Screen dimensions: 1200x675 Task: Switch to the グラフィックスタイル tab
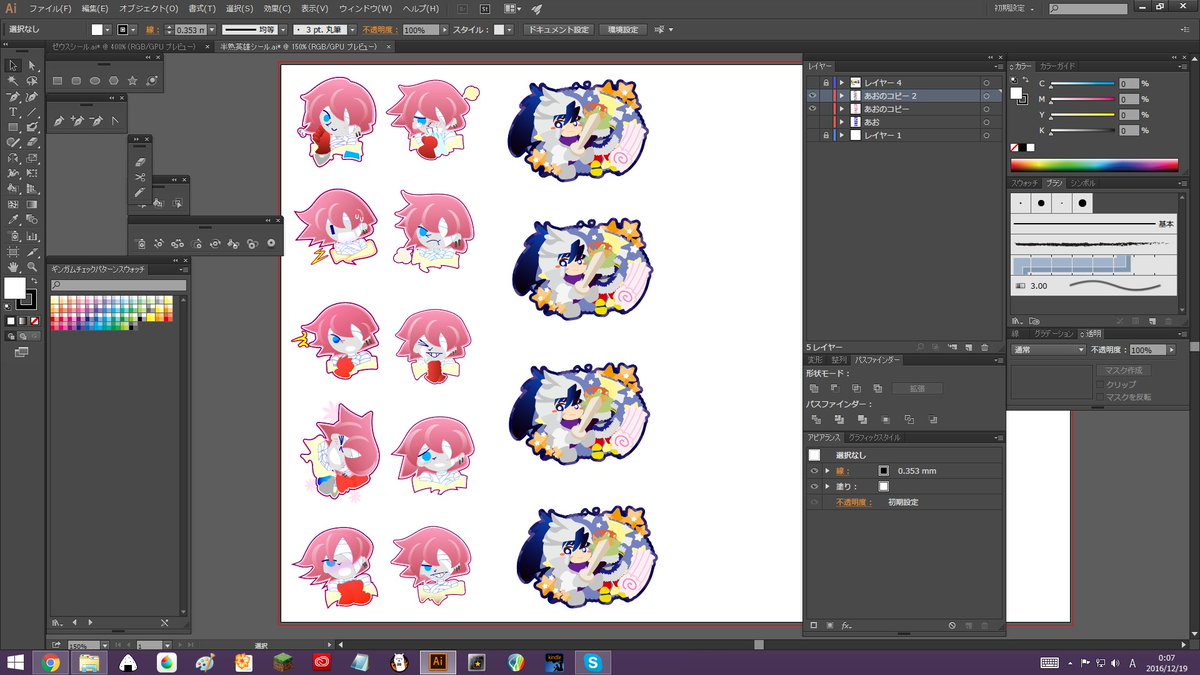point(875,437)
